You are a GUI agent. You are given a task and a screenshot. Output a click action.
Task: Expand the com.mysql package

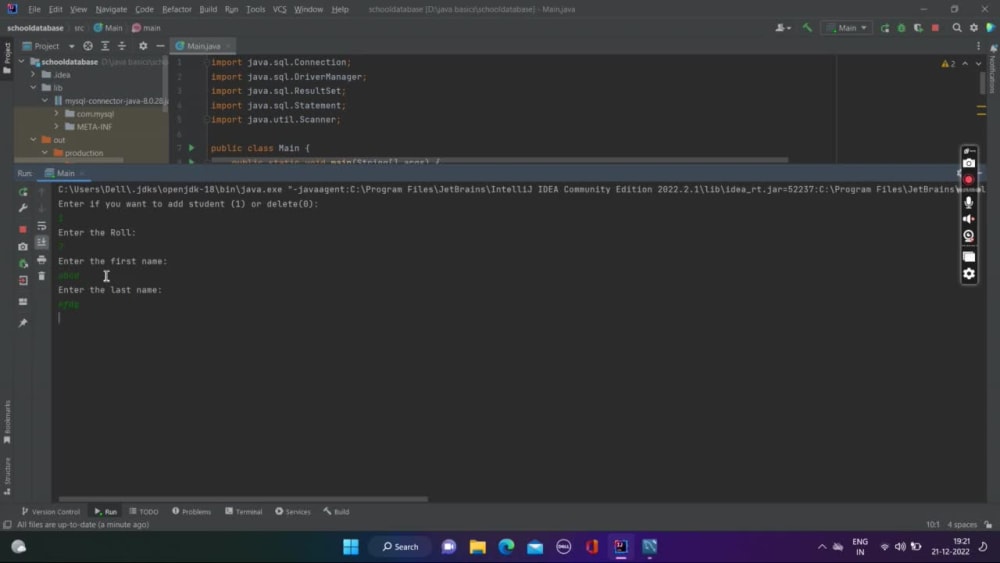tap(56, 113)
